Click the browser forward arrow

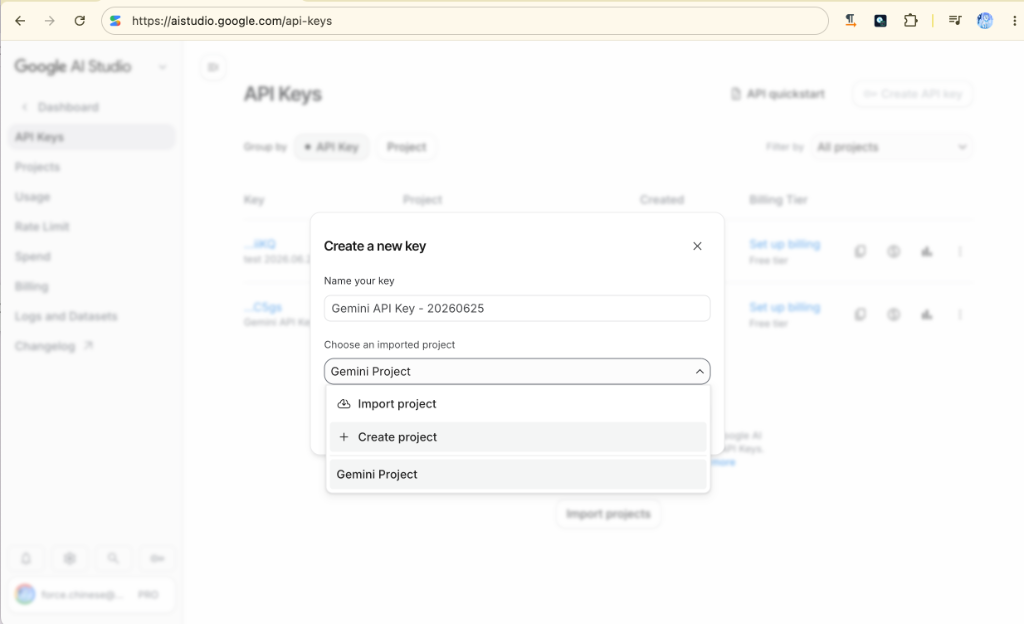click(50, 21)
